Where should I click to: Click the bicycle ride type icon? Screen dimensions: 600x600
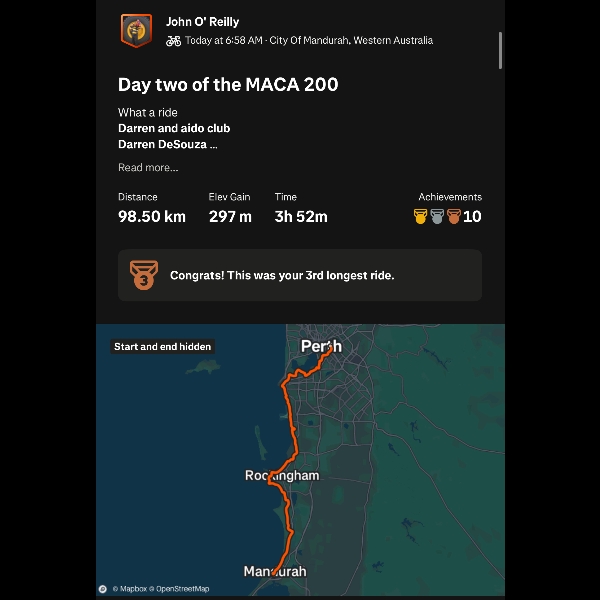coord(173,41)
